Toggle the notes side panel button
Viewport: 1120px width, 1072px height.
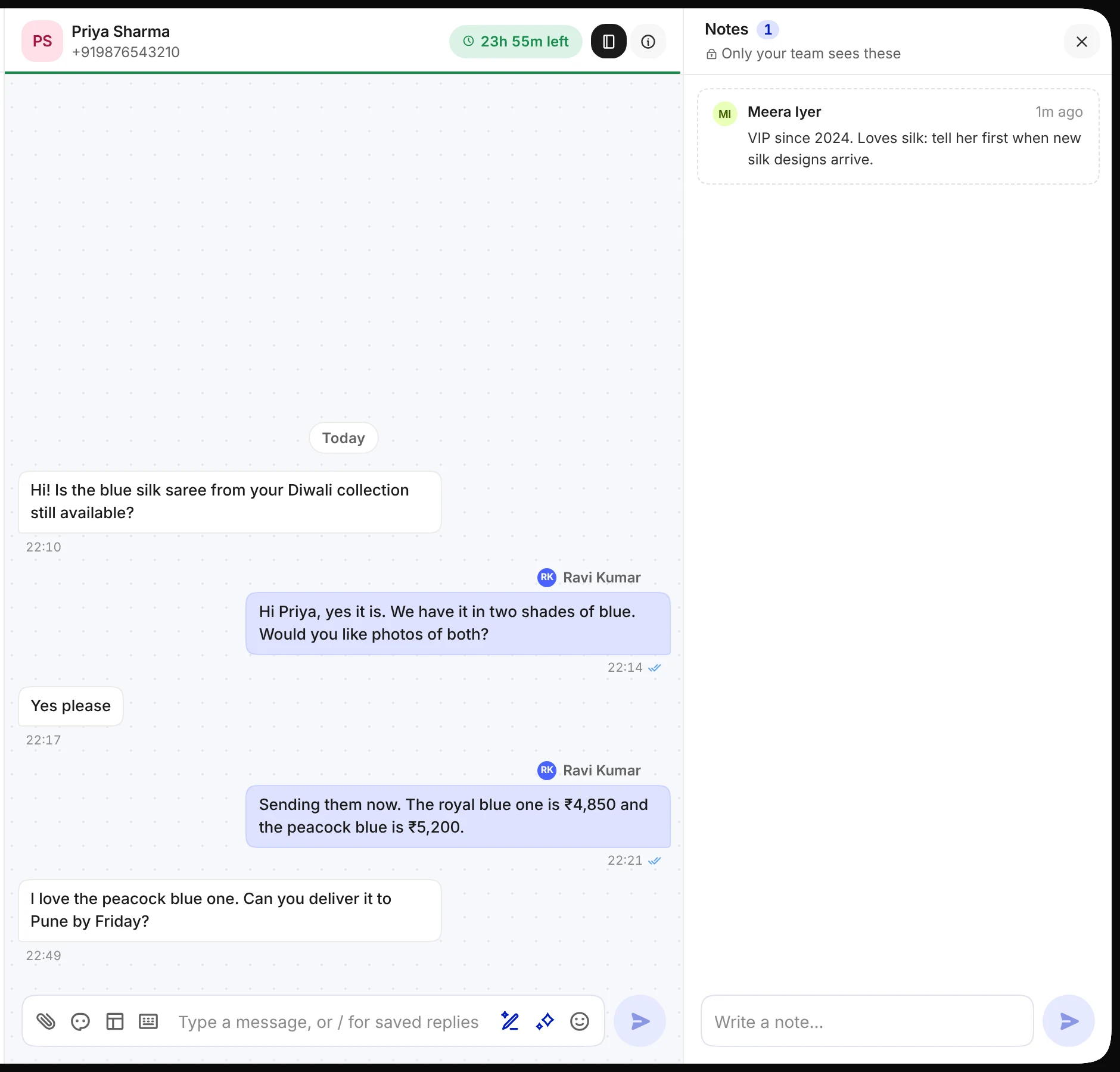[609, 41]
